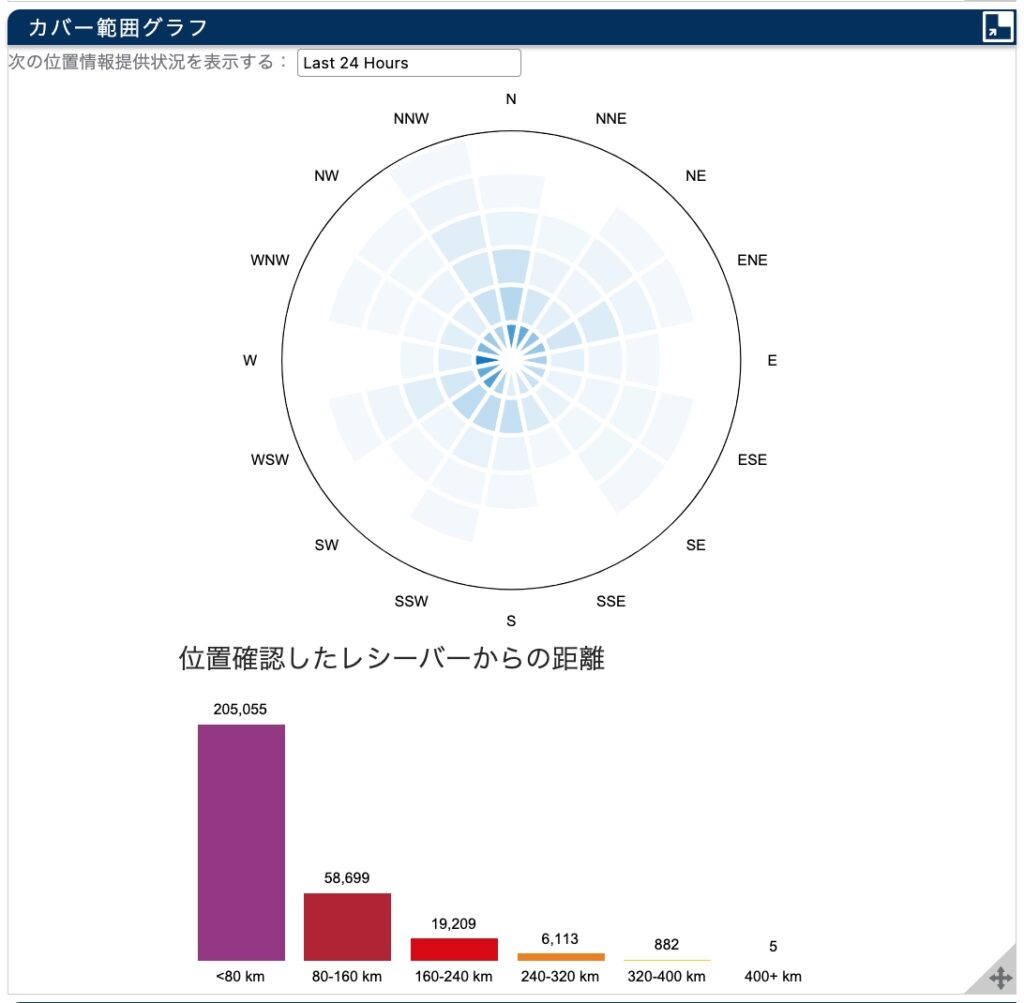Open the Last 24 Hours dropdown
Viewport: 1024px width, 1003px height.
(x=409, y=63)
